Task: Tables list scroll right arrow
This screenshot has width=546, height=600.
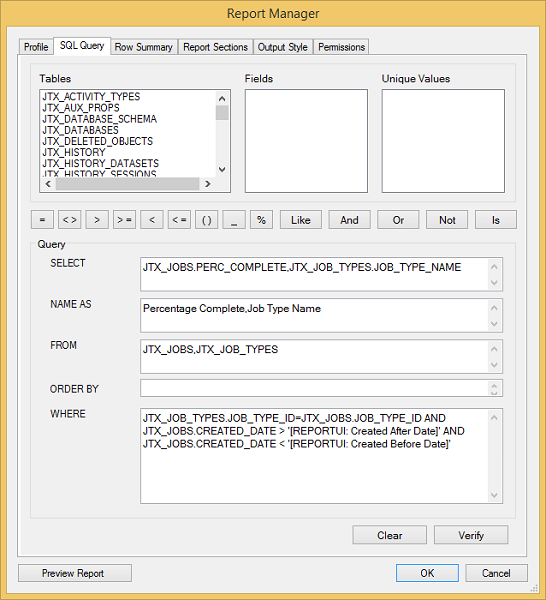Action: point(207,184)
